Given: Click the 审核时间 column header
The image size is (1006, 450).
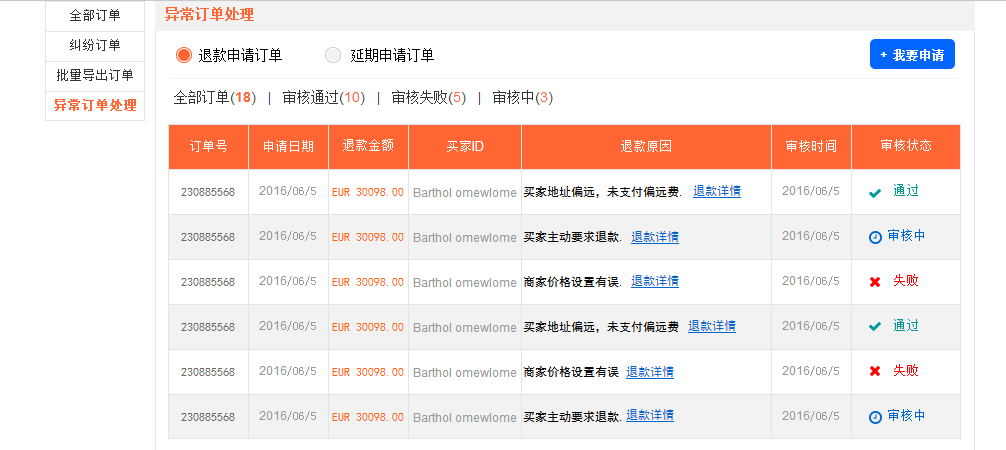Looking at the screenshot, I should pos(812,146).
